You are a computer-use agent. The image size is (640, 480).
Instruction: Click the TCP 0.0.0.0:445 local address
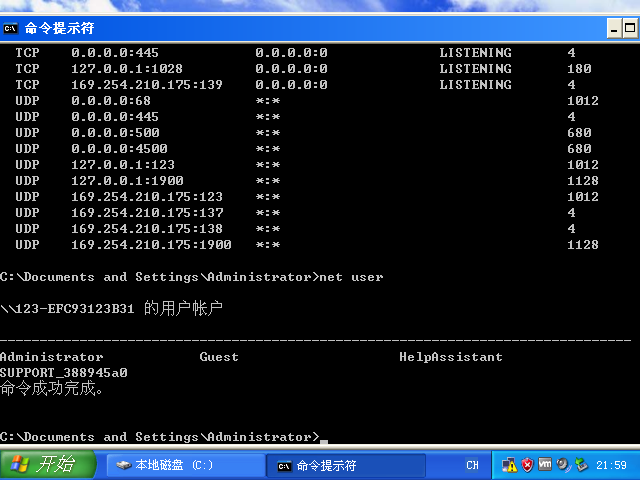(x=115, y=53)
